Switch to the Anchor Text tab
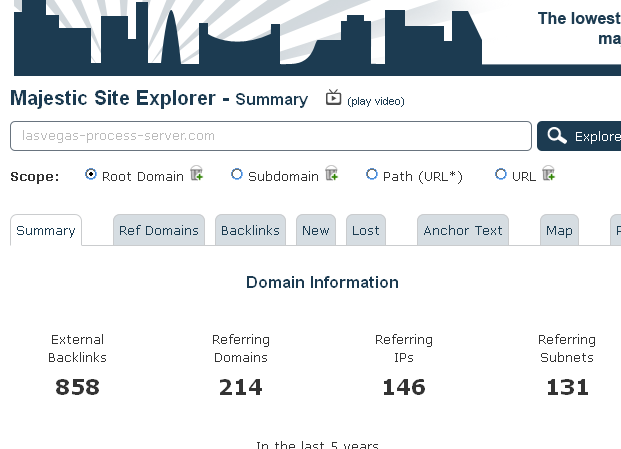 (x=463, y=230)
